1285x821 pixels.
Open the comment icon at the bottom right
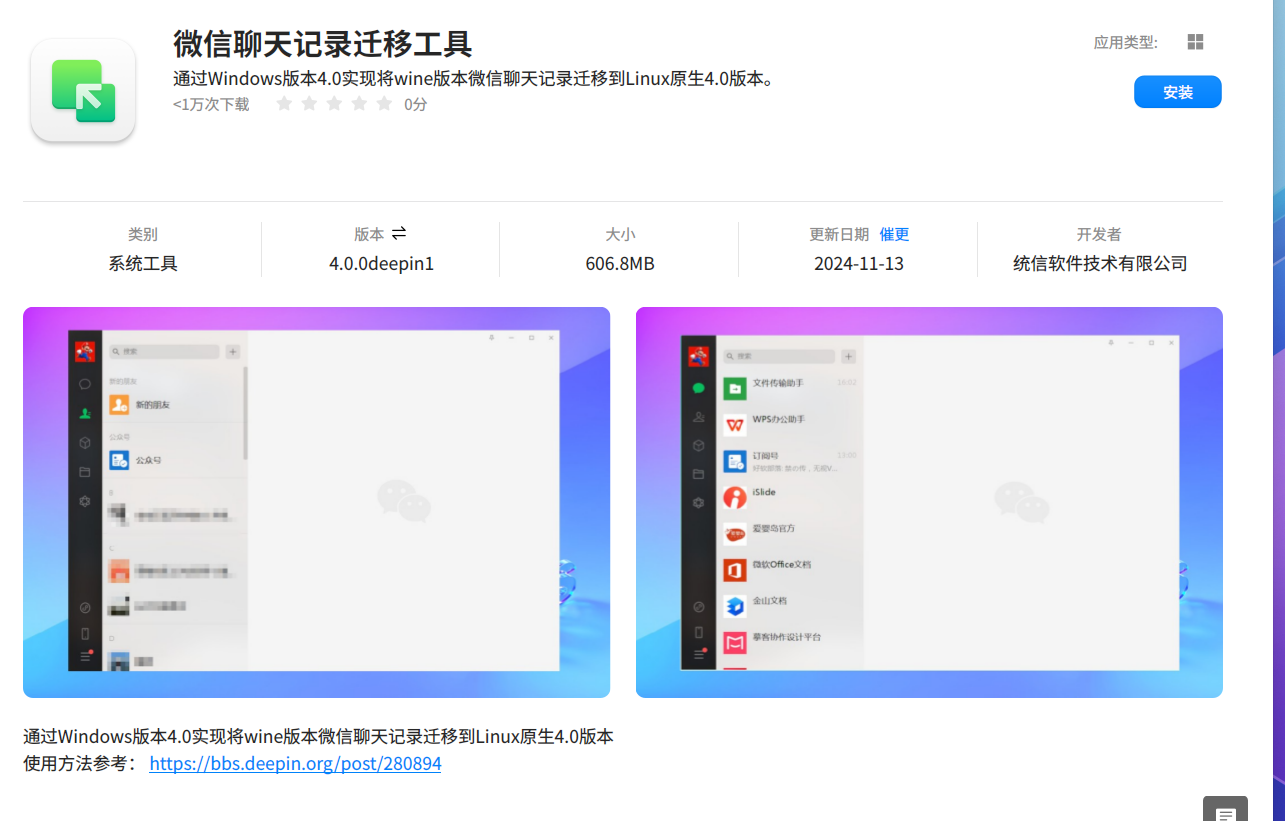1225,809
